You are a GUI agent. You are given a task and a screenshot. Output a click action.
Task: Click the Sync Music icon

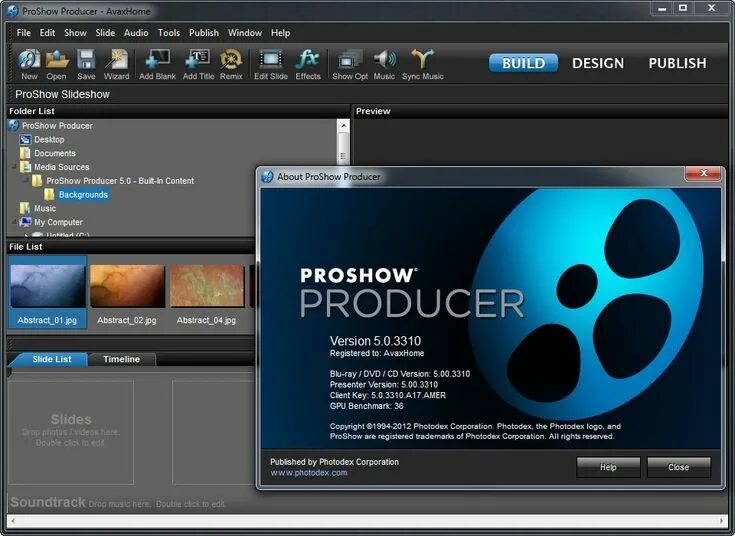pos(422,64)
